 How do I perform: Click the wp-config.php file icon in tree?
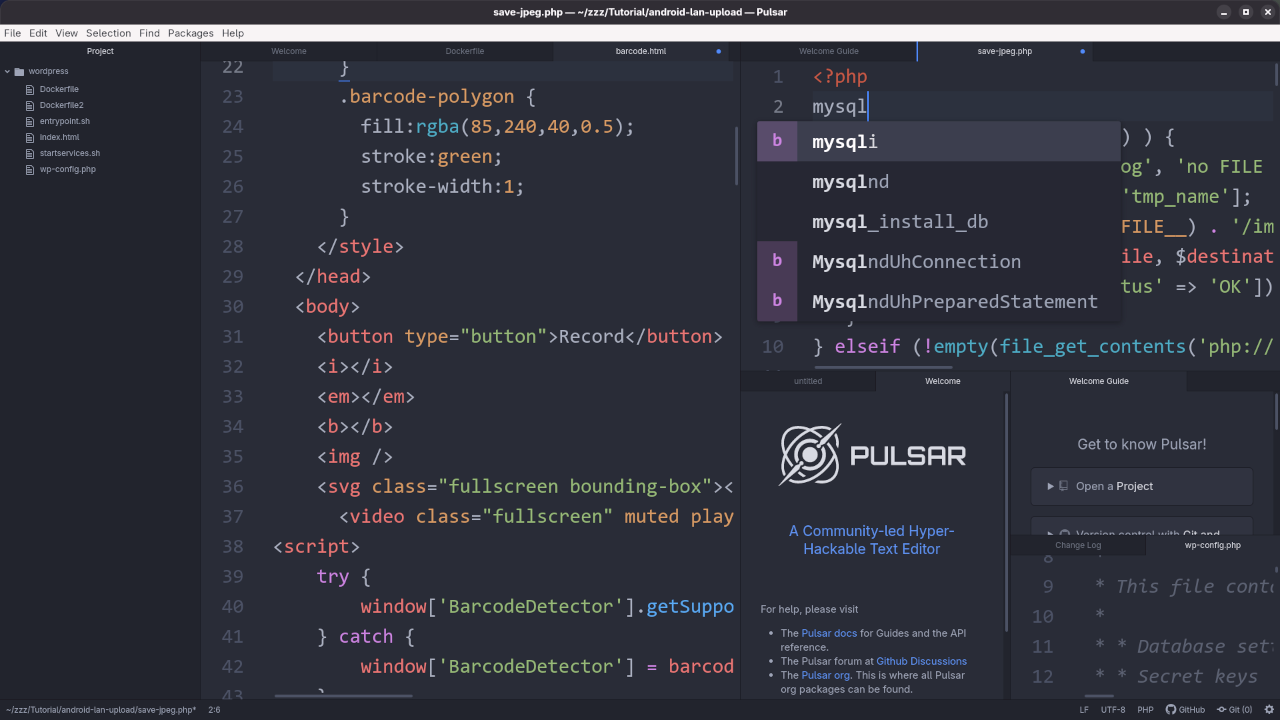30,169
